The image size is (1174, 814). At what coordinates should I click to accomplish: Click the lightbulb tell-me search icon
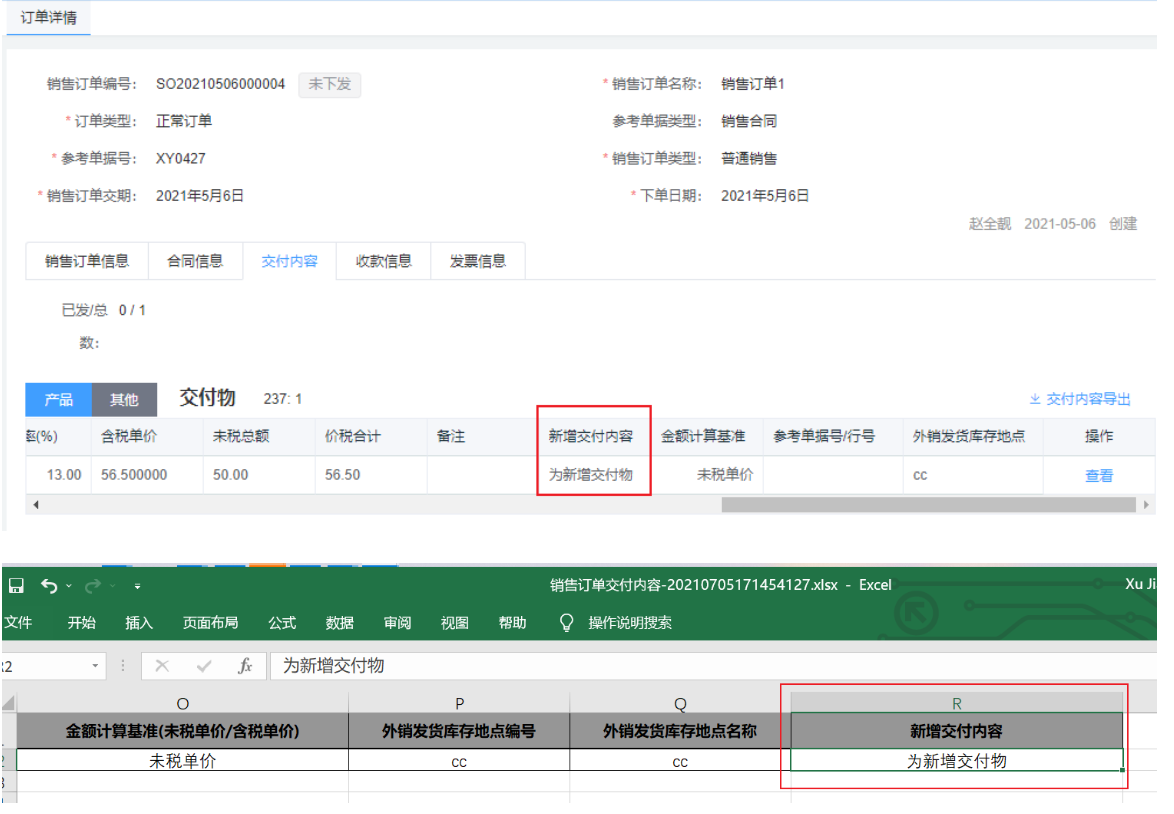567,623
